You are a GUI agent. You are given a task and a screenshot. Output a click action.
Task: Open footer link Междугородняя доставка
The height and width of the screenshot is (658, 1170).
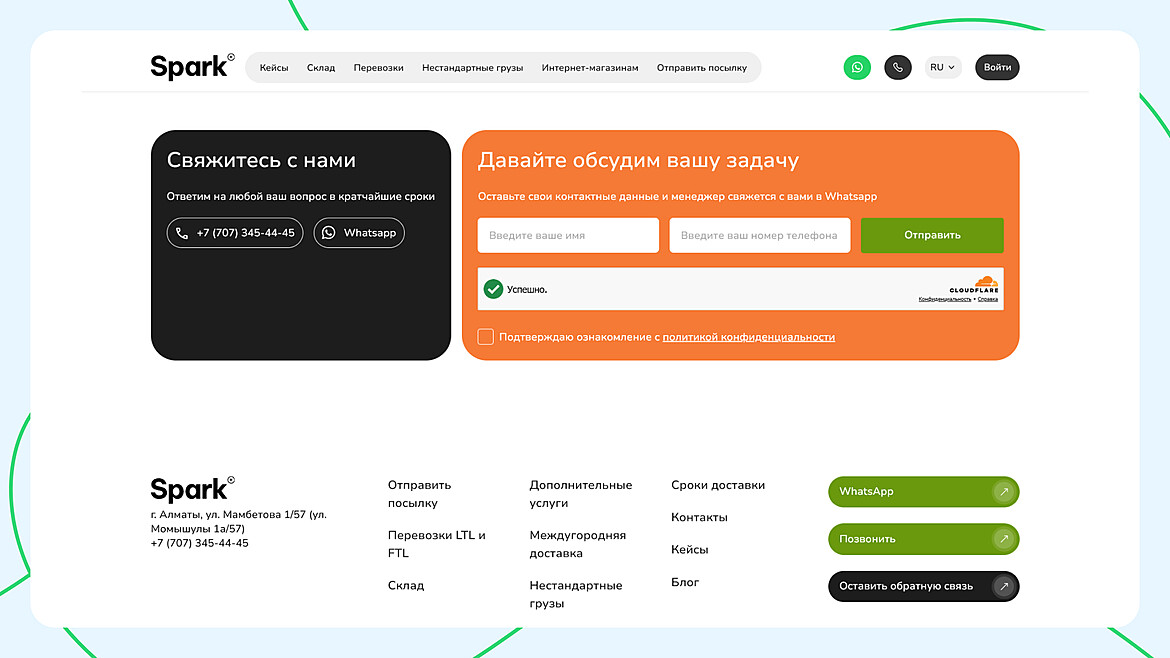pos(578,544)
